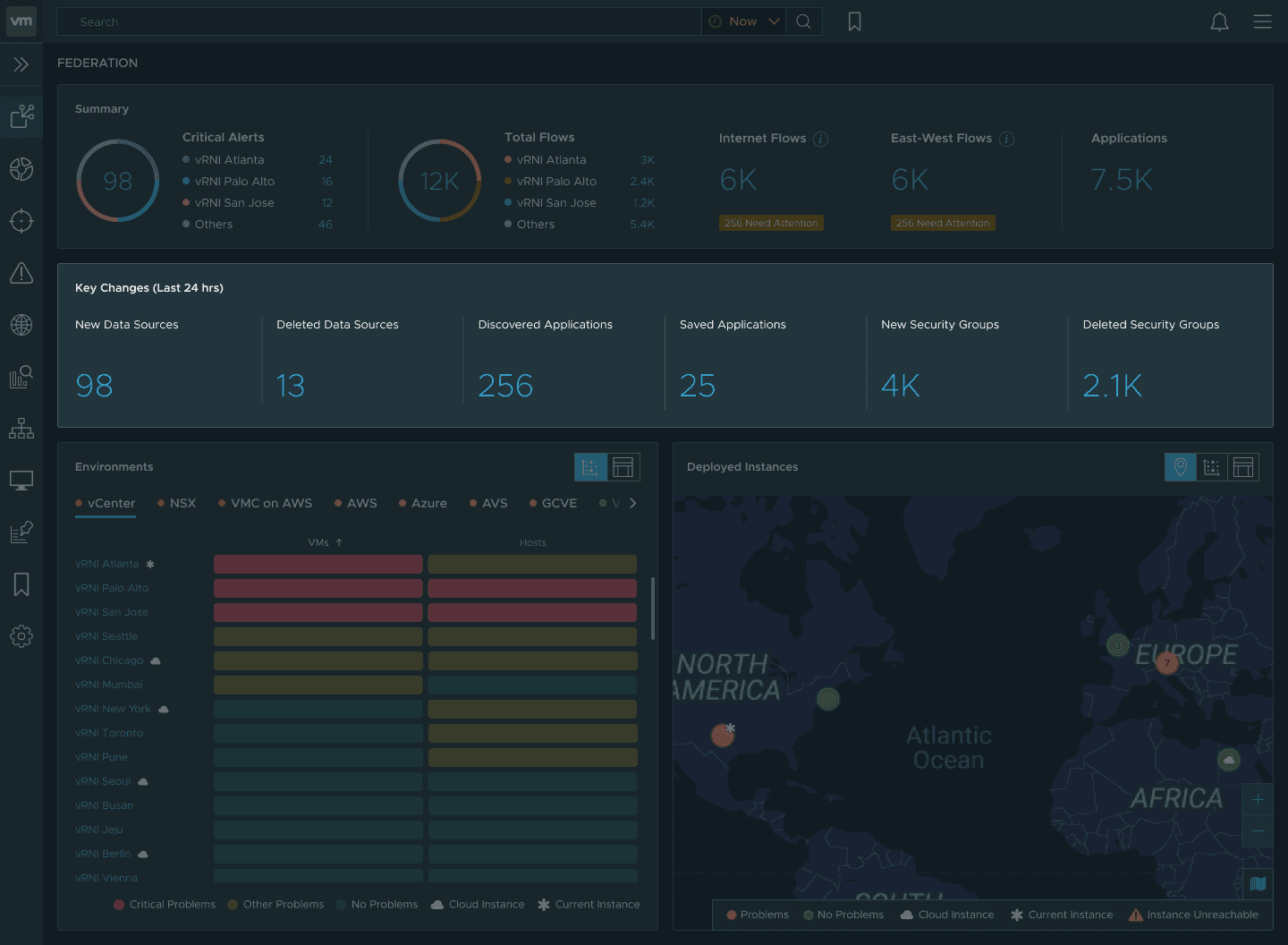Screen dimensions: 1288x945
Task: Switch Environments panel to table view
Action: pos(623,467)
